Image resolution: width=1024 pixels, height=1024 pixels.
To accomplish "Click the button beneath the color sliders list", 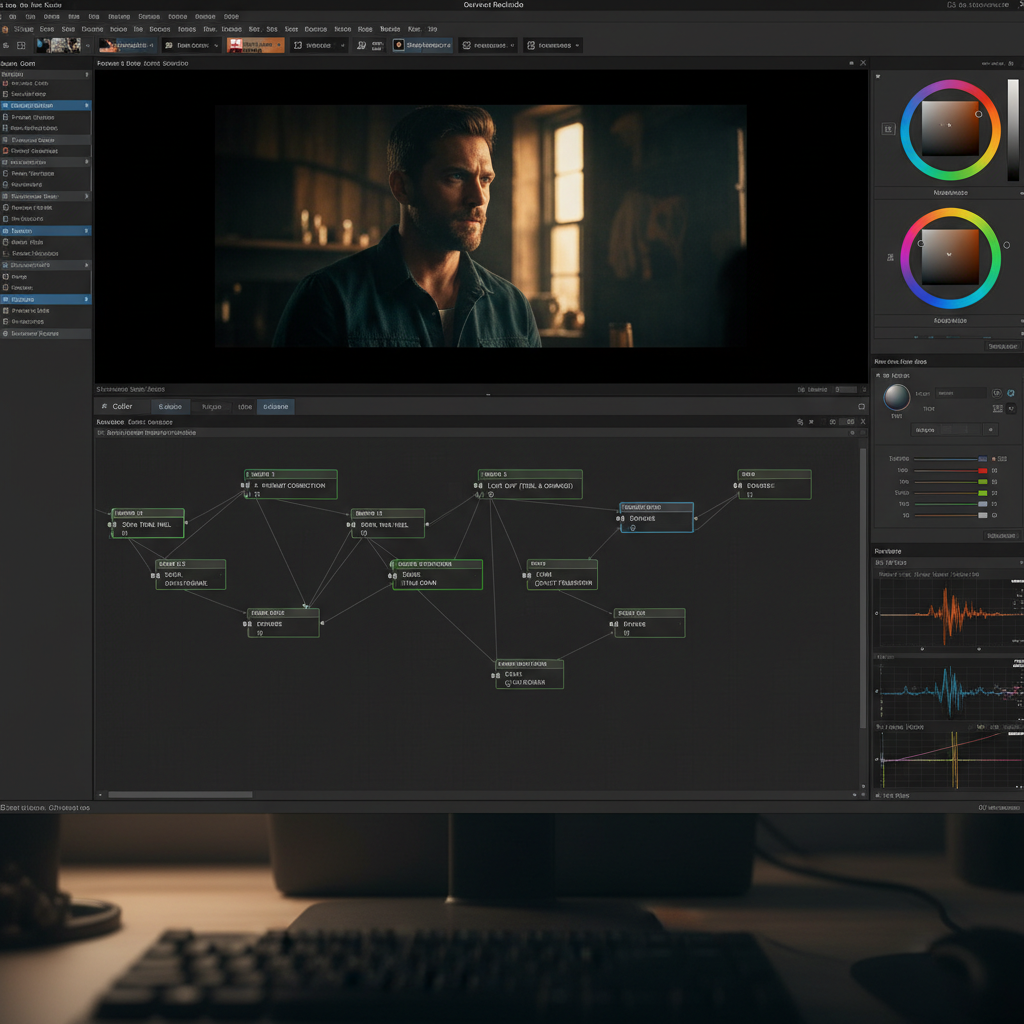I will pyautogui.click(x=1000, y=536).
